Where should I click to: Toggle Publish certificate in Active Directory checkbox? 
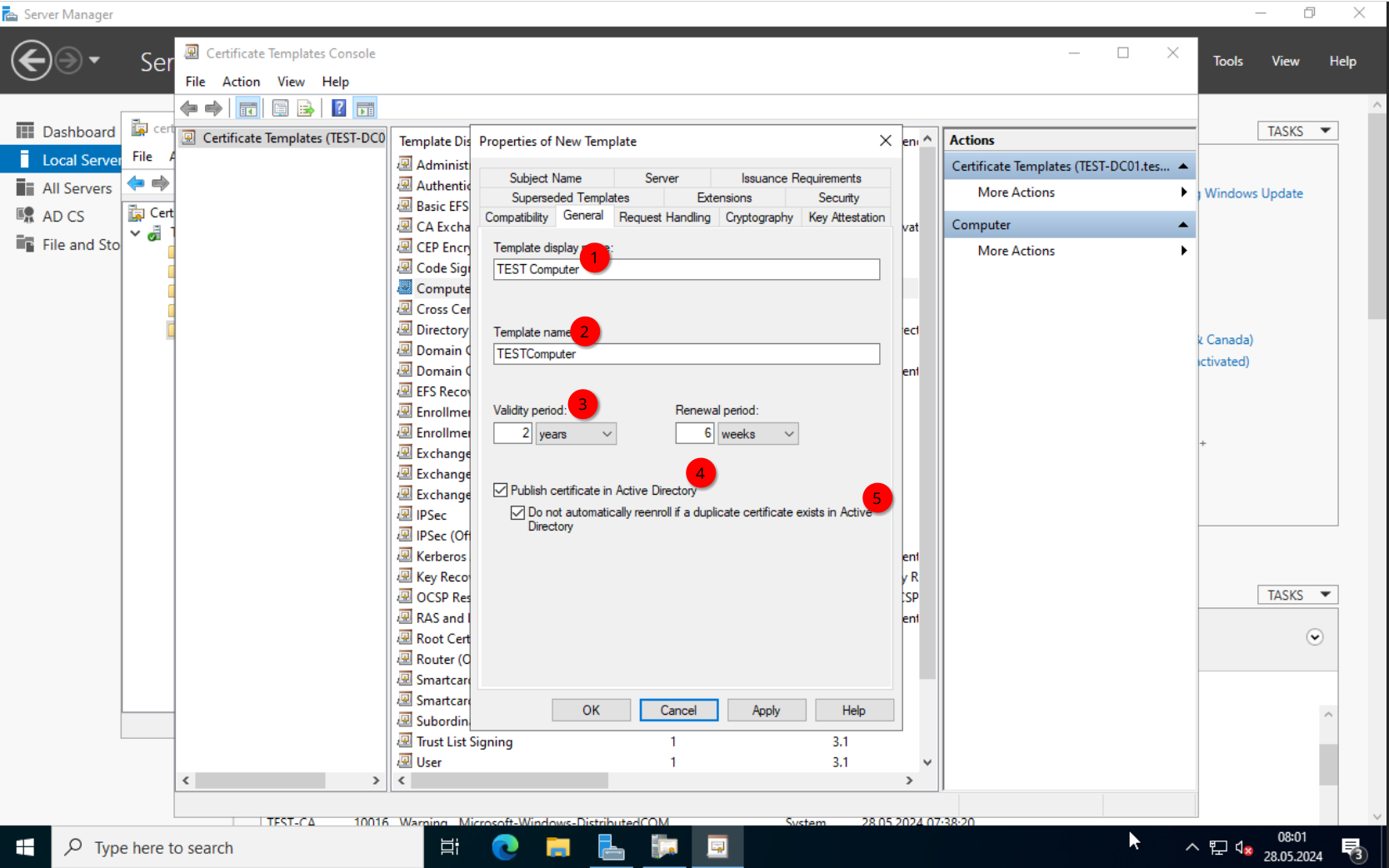(x=501, y=490)
